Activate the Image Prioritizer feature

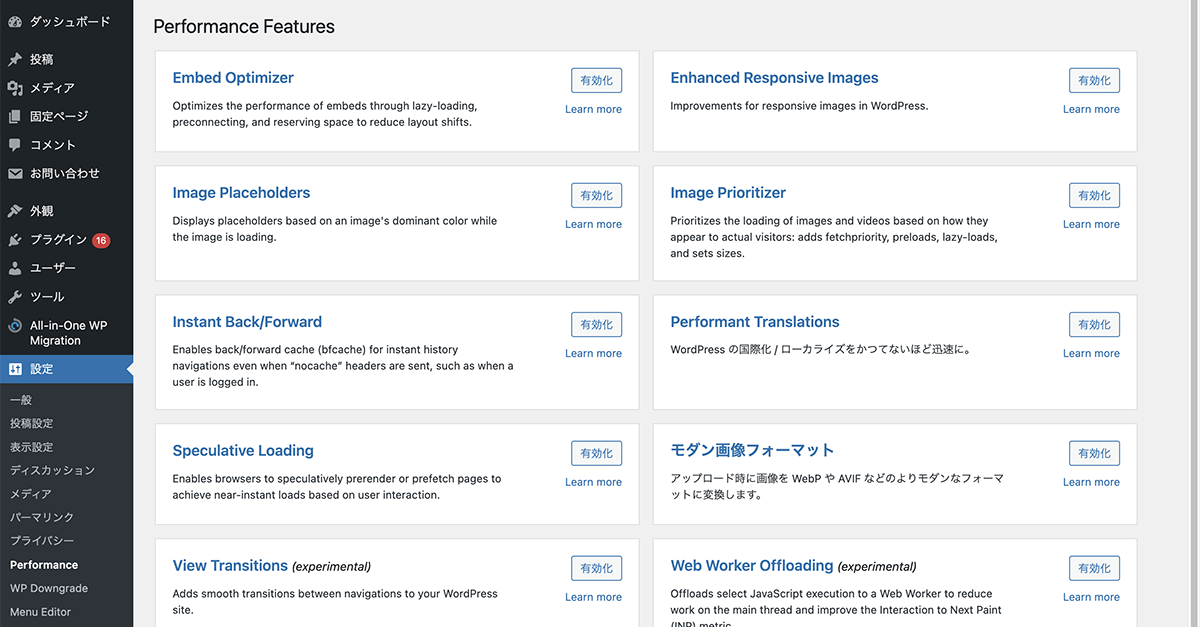click(1094, 196)
